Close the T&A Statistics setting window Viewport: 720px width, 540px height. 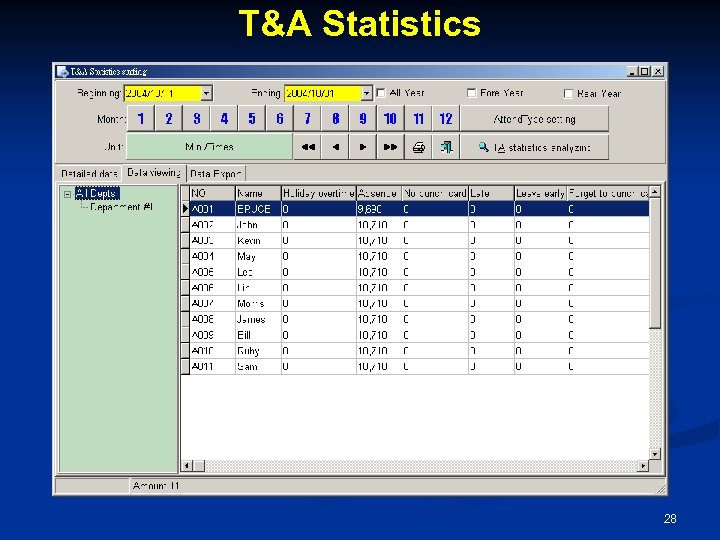(x=658, y=72)
